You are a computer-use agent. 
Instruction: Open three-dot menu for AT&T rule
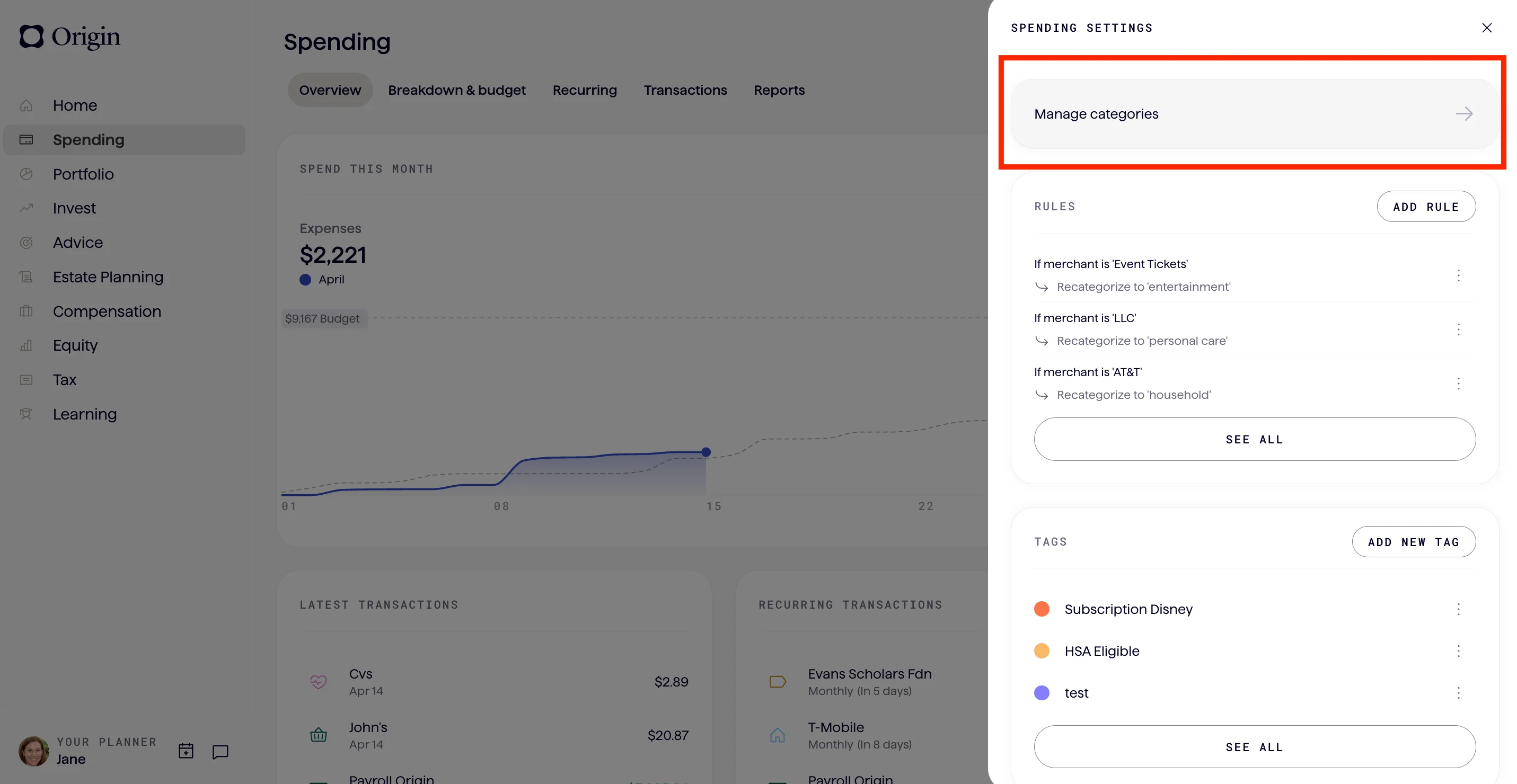tap(1458, 384)
